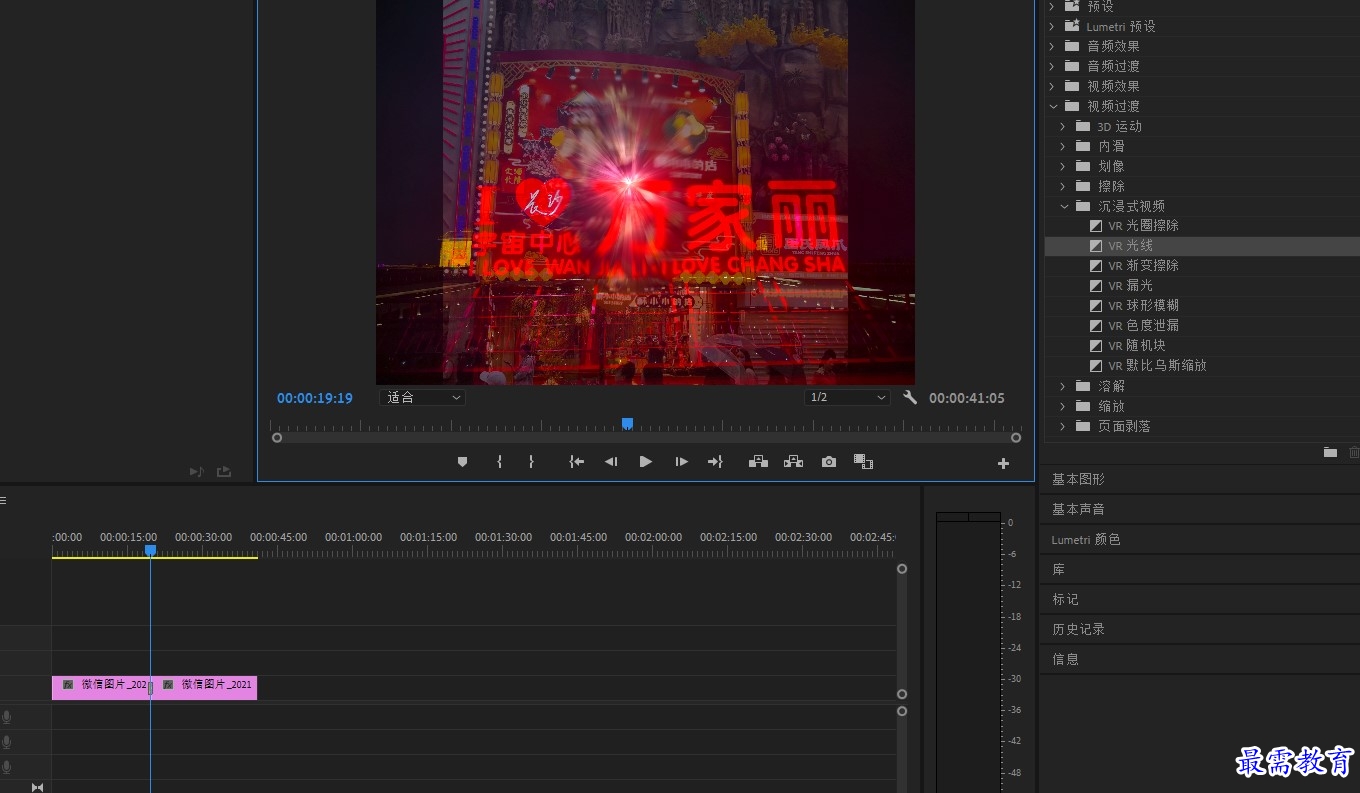
Task: Open Program monitor settings wrench
Action: pos(909,397)
